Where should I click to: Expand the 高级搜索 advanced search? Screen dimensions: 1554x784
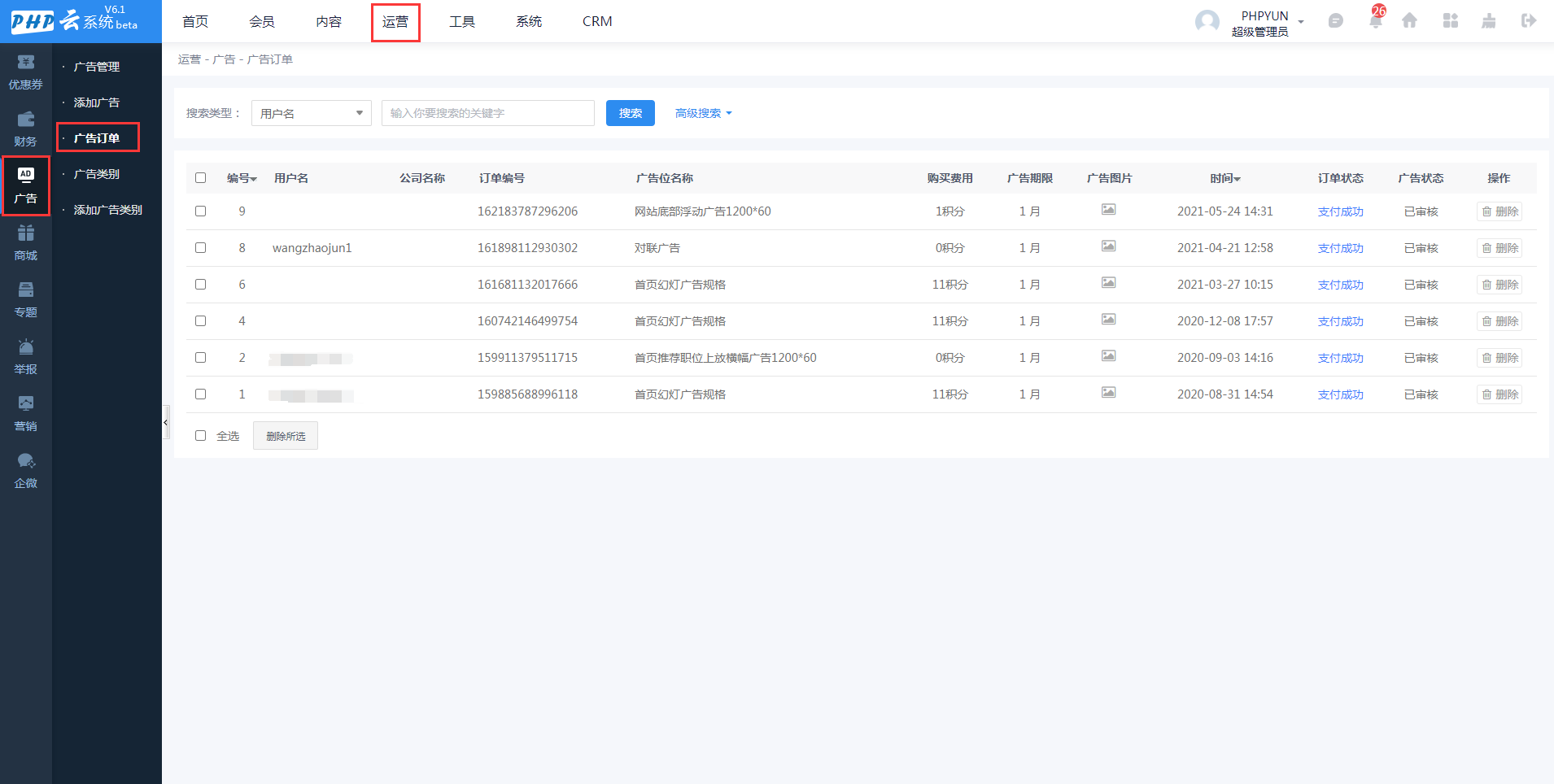click(x=704, y=113)
